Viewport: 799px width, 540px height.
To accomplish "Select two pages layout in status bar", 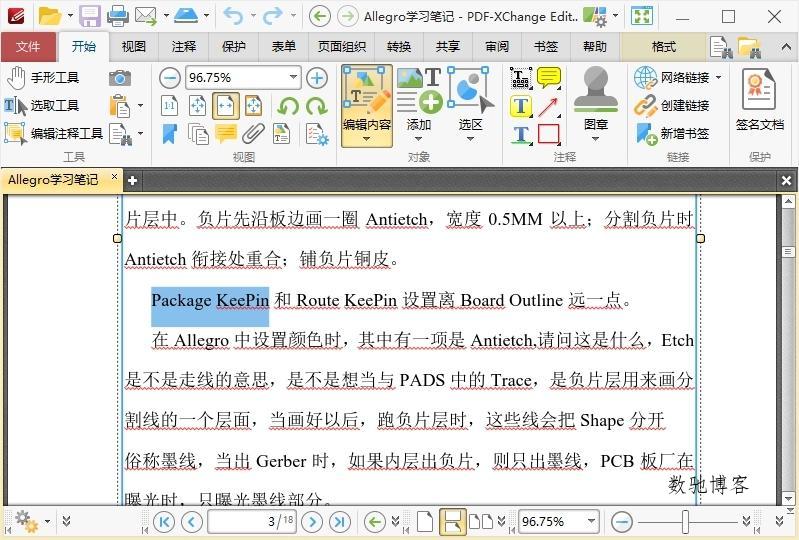I will click(x=481, y=521).
